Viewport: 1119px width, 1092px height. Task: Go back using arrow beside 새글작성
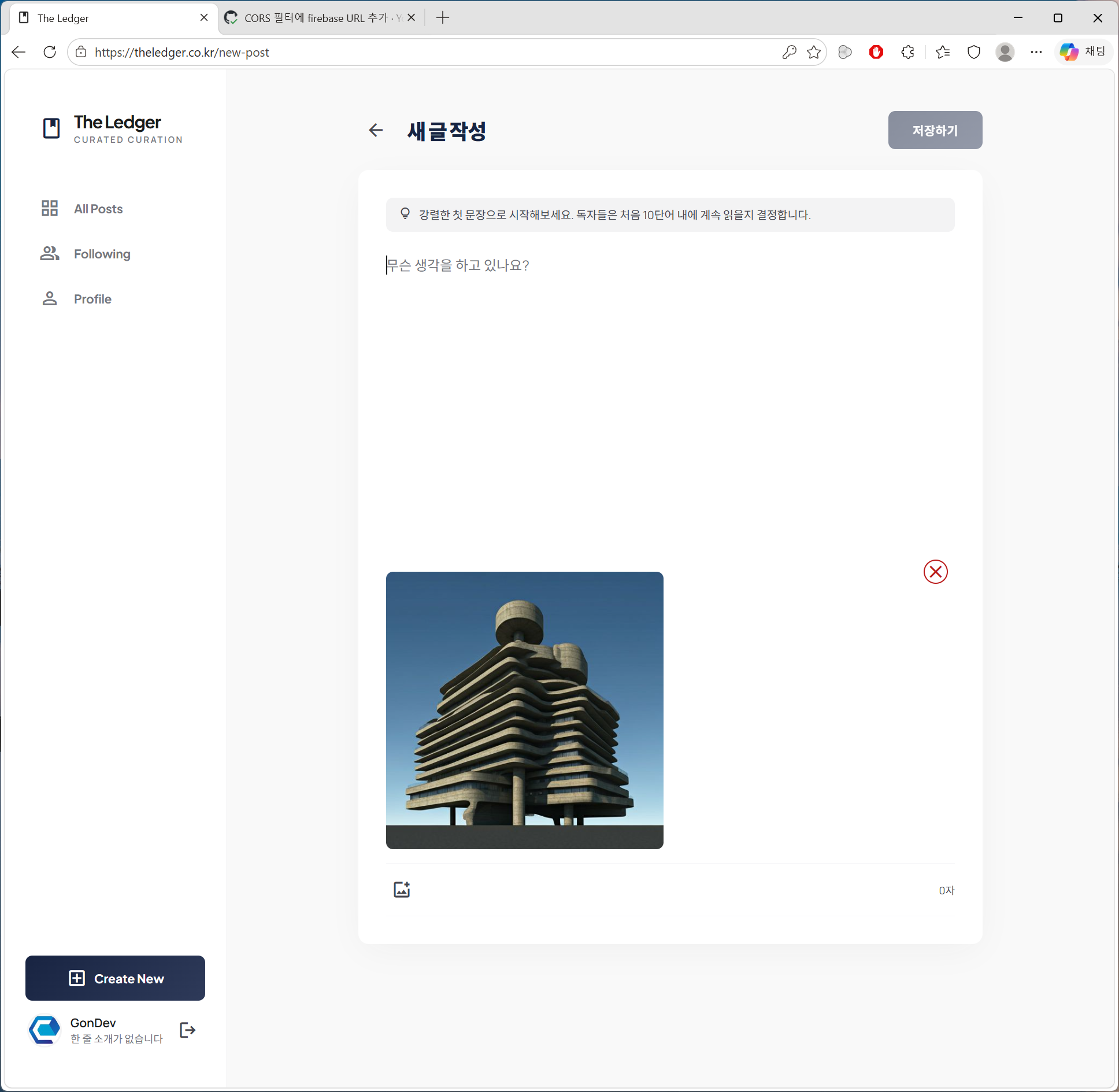(x=376, y=131)
